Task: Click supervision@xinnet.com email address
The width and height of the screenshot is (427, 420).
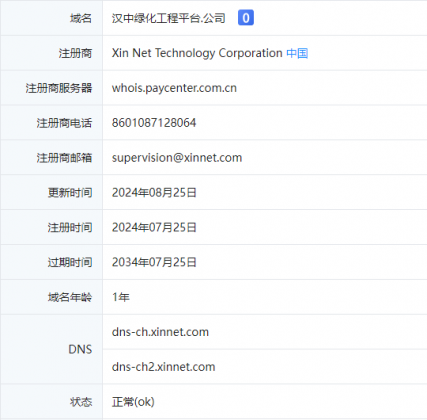Action: [177, 158]
